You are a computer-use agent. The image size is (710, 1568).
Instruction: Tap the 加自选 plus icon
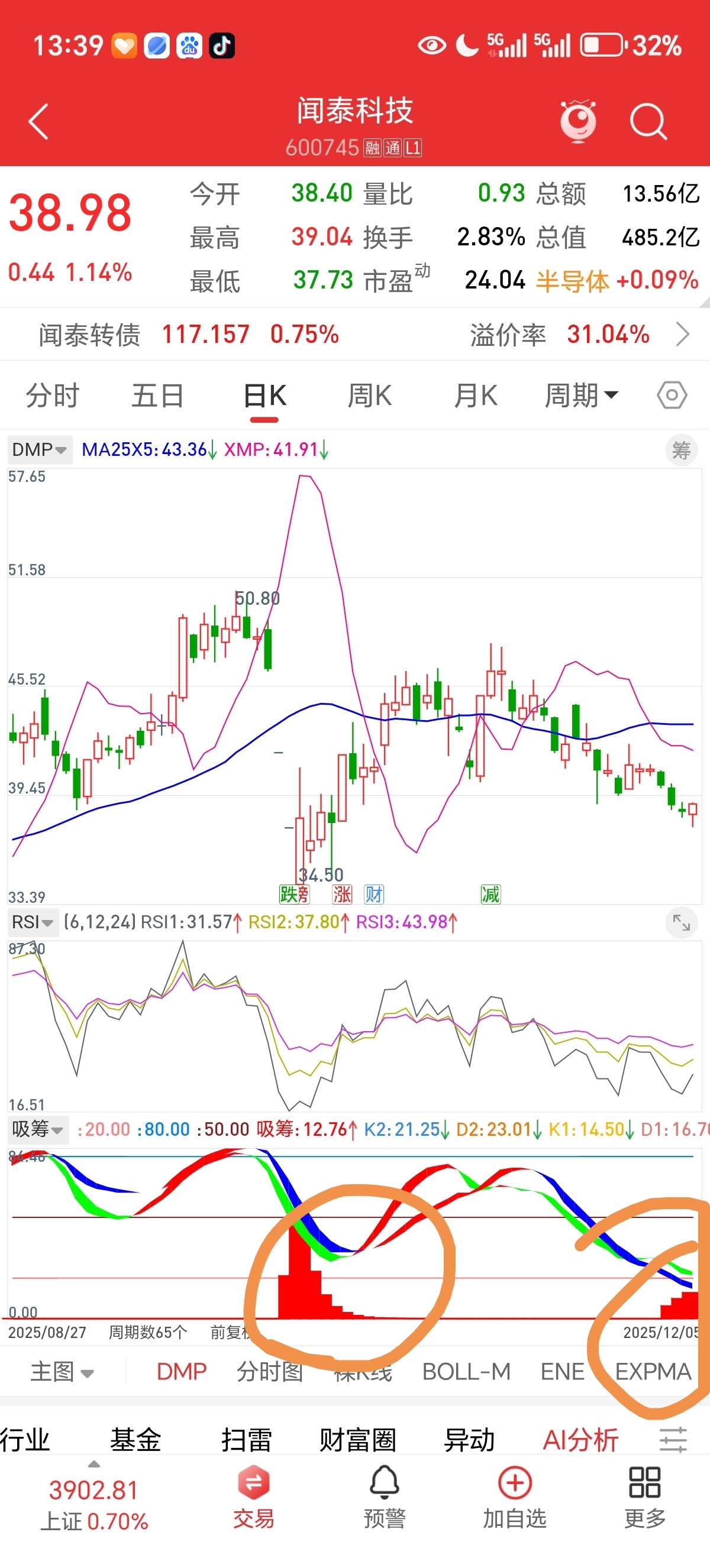[x=515, y=1499]
